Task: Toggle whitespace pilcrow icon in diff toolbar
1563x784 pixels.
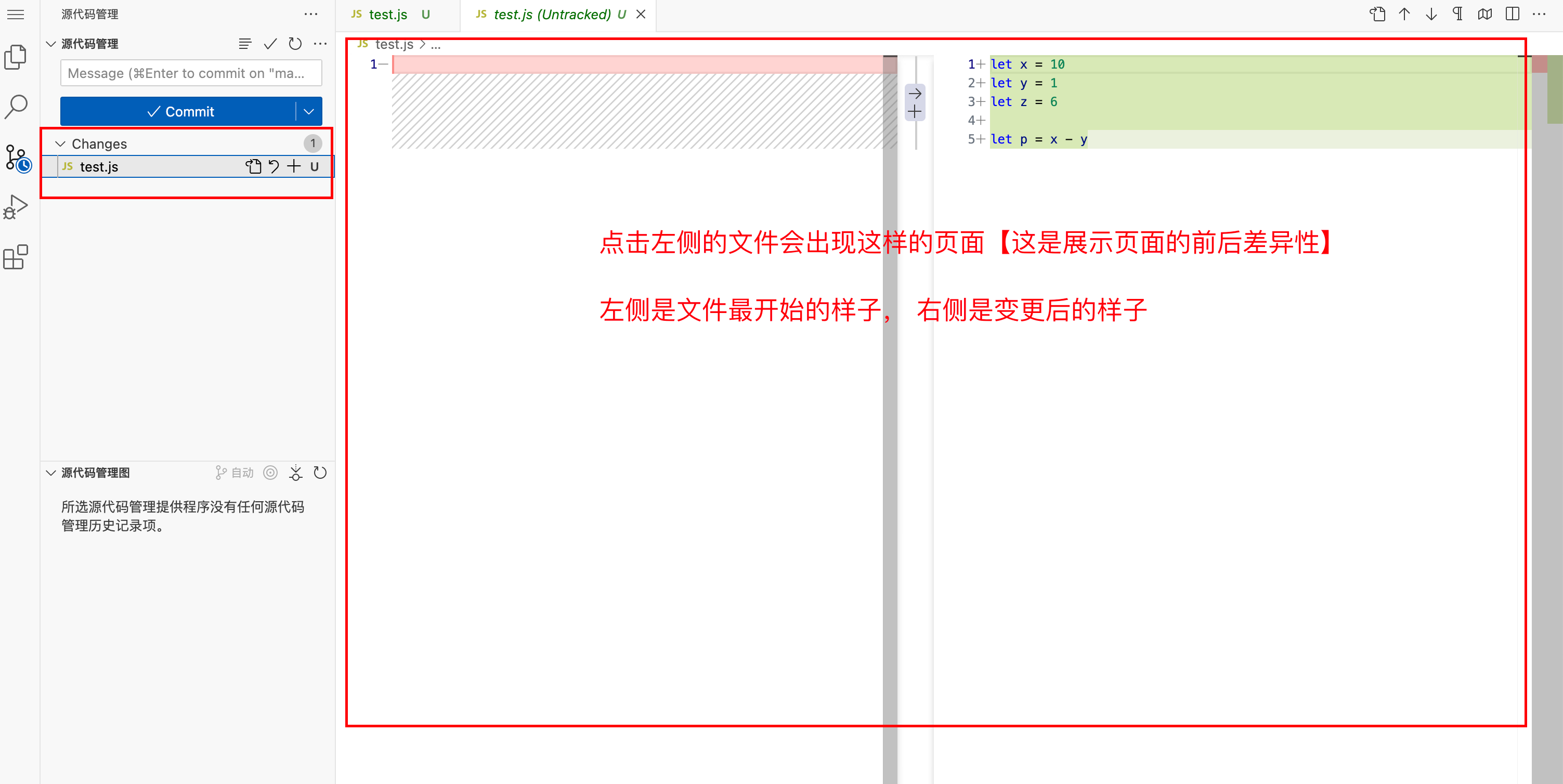Action: tap(1458, 15)
